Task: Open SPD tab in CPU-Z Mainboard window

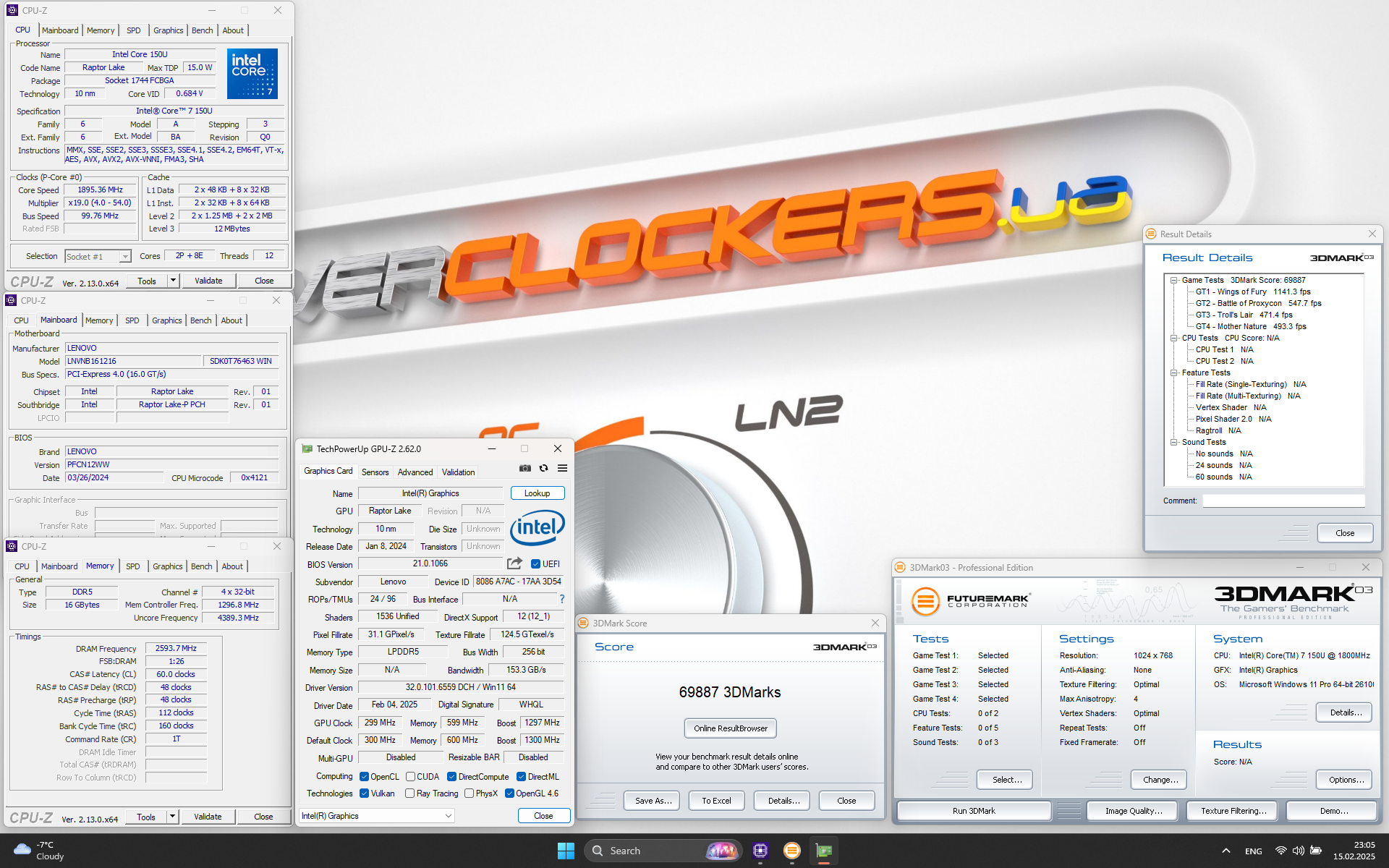Action: 132,320
